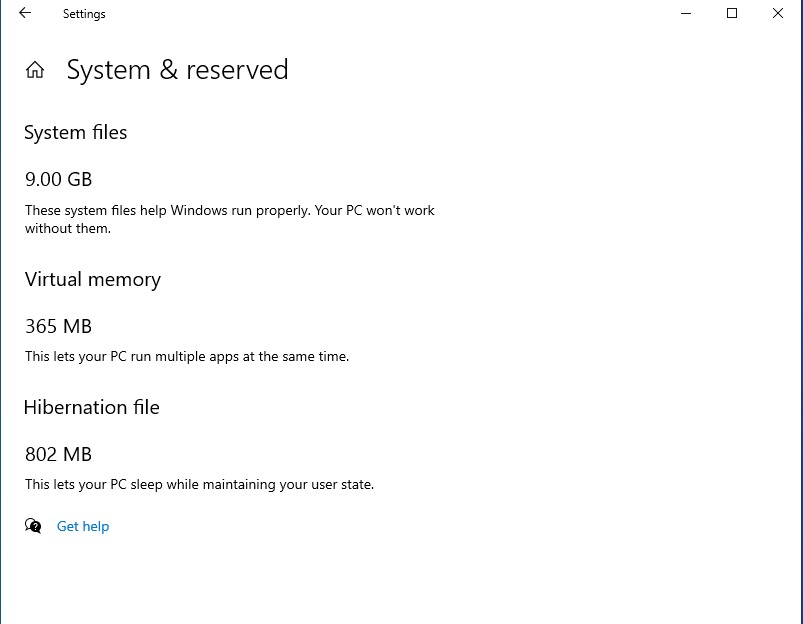Open the Get help link
Screen dimensions: 803x624
[83, 526]
